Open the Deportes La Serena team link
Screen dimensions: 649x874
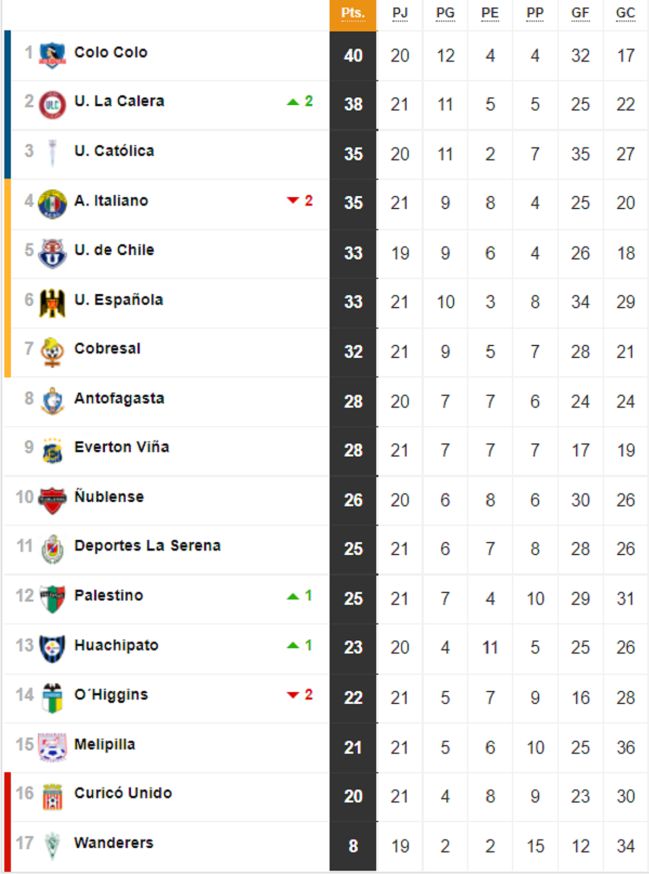147,546
